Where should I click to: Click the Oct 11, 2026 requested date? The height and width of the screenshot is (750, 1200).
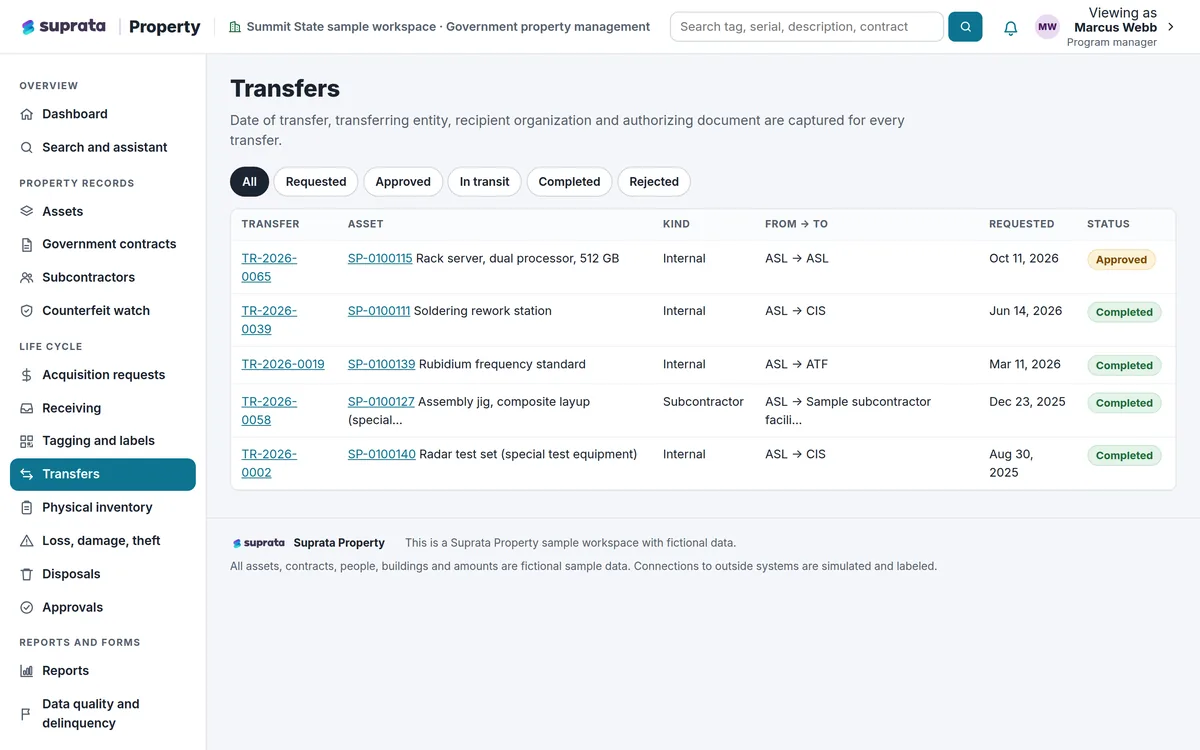(1024, 258)
